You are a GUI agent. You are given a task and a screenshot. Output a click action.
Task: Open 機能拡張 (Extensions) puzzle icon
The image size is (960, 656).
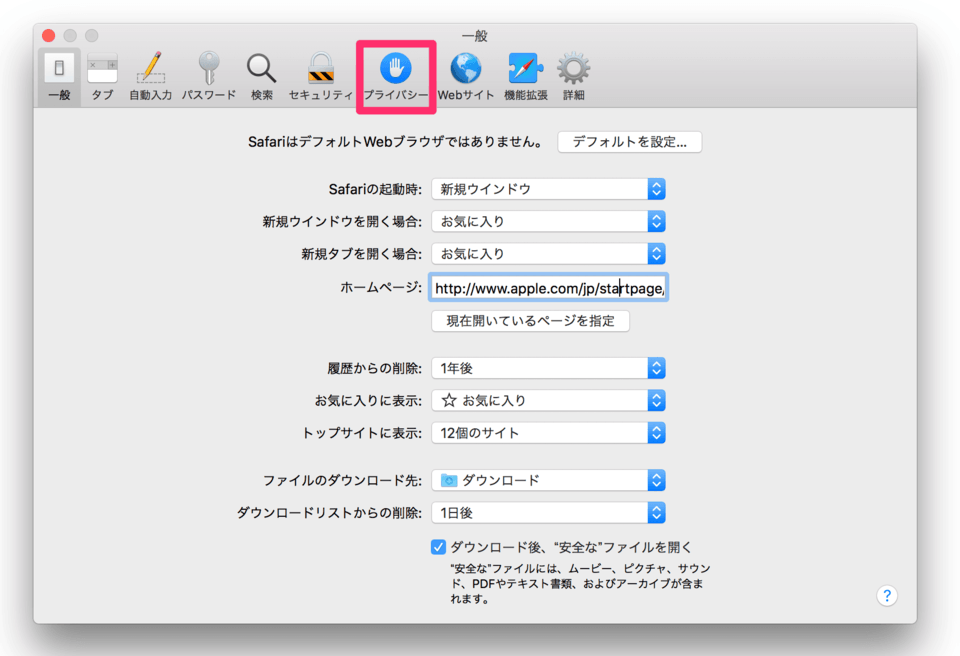pos(525,70)
